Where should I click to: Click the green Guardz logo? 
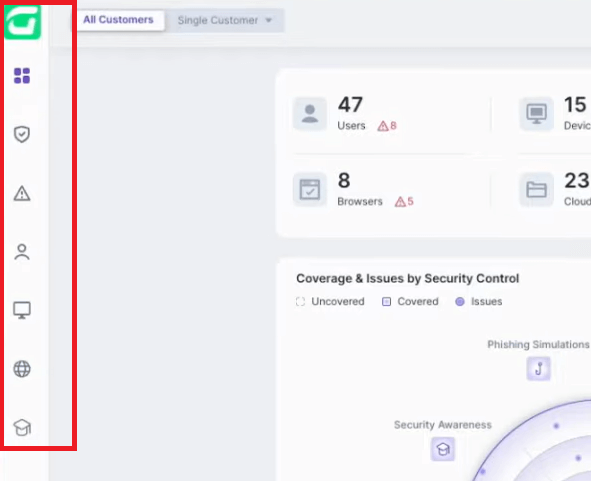click(x=22, y=22)
